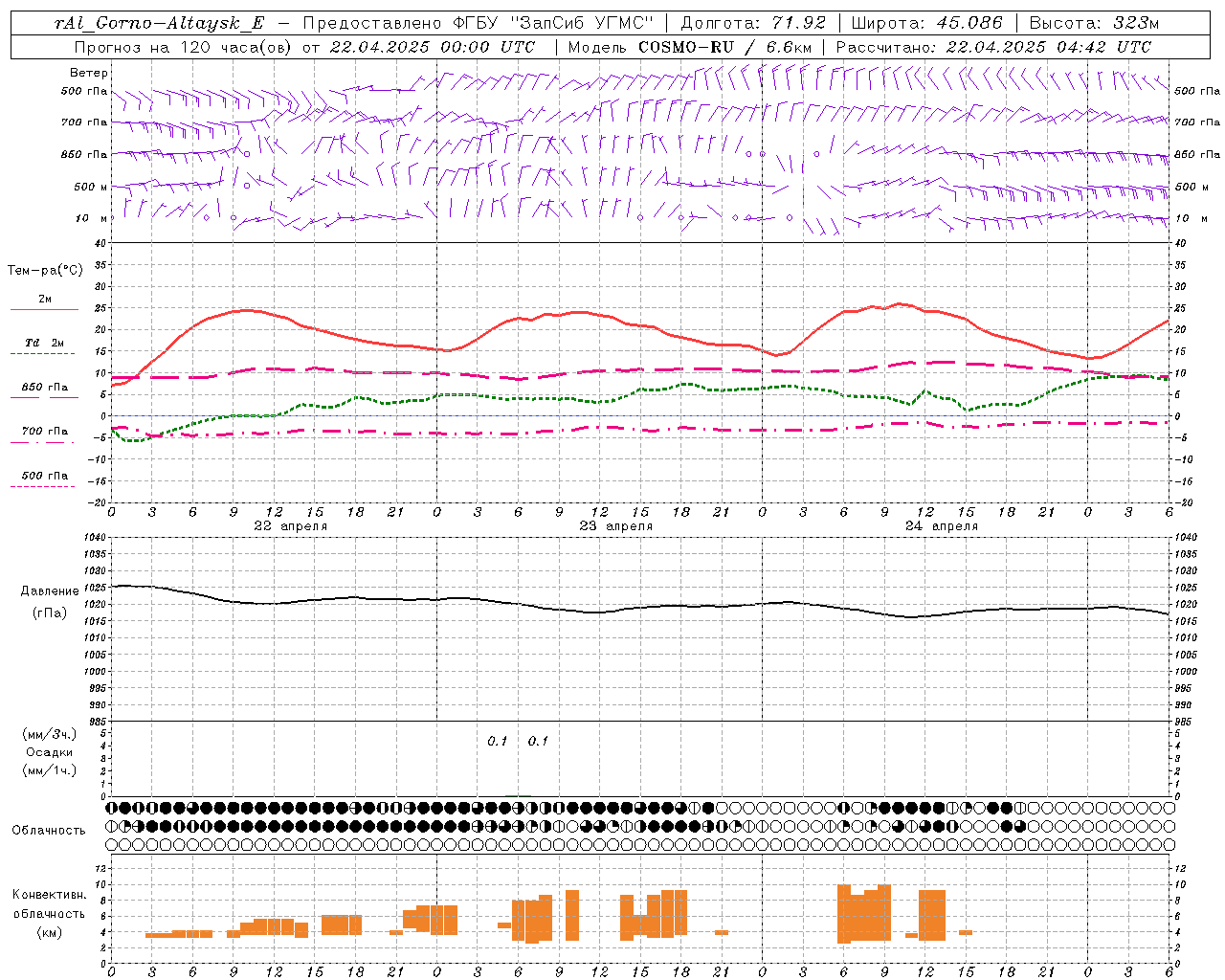
Task: Click the (мм/3ч.) precipitation unit label
Action: [50, 734]
